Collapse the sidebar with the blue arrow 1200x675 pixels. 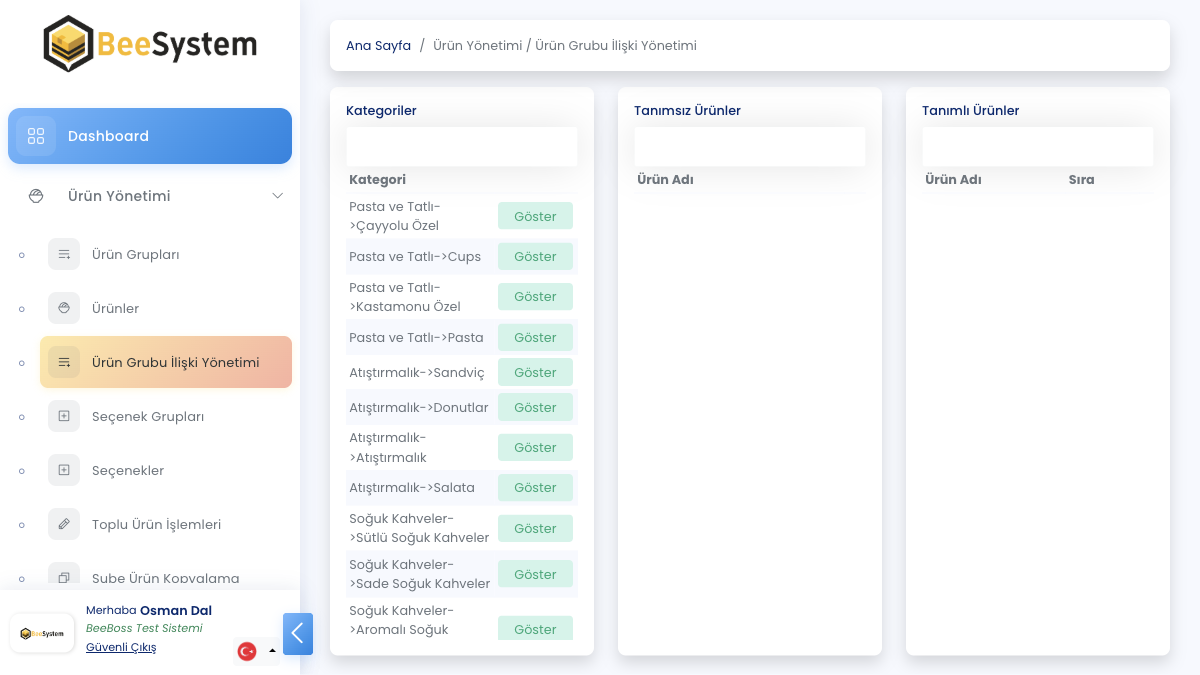pyautogui.click(x=297, y=634)
